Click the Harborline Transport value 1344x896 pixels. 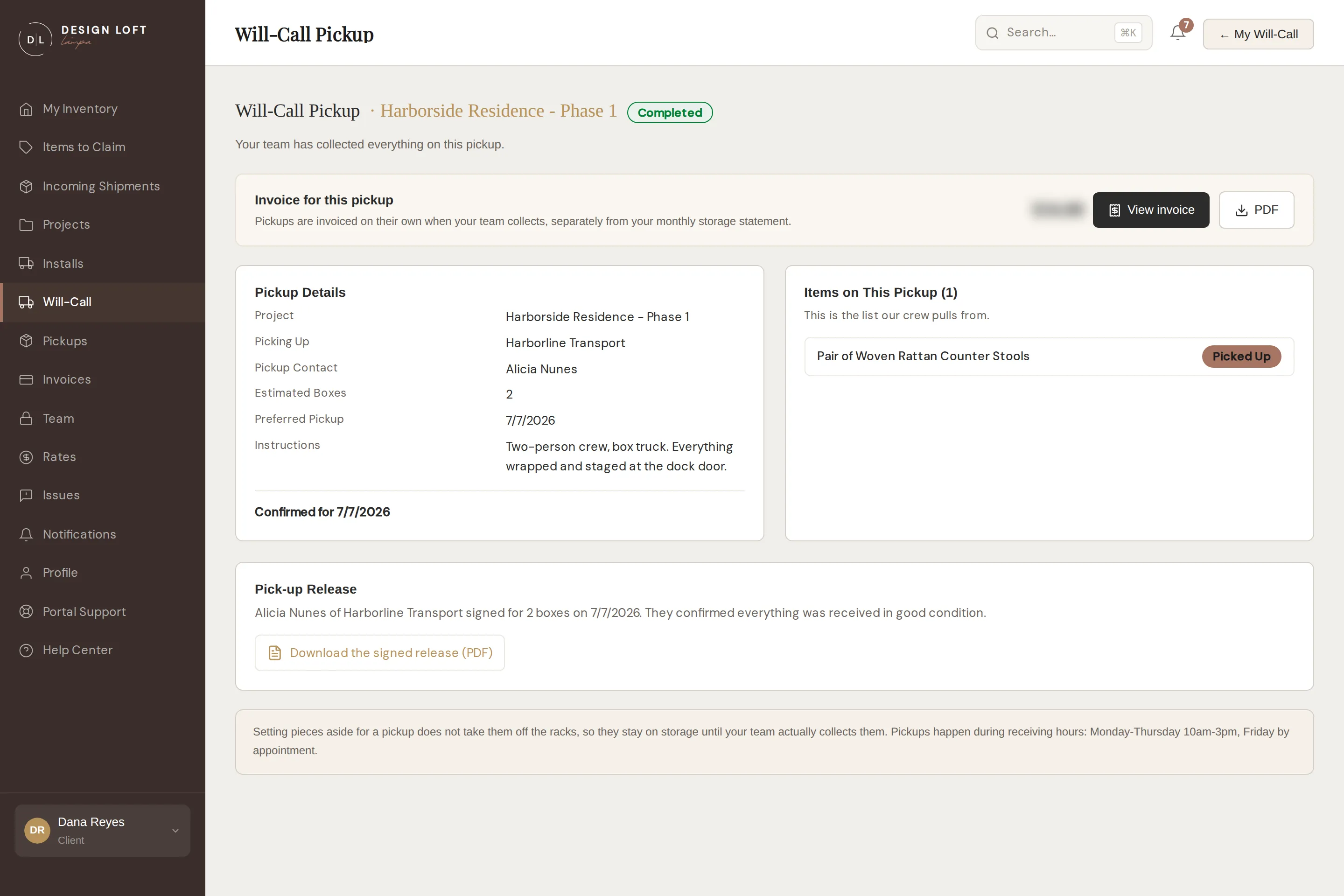click(x=565, y=343)
